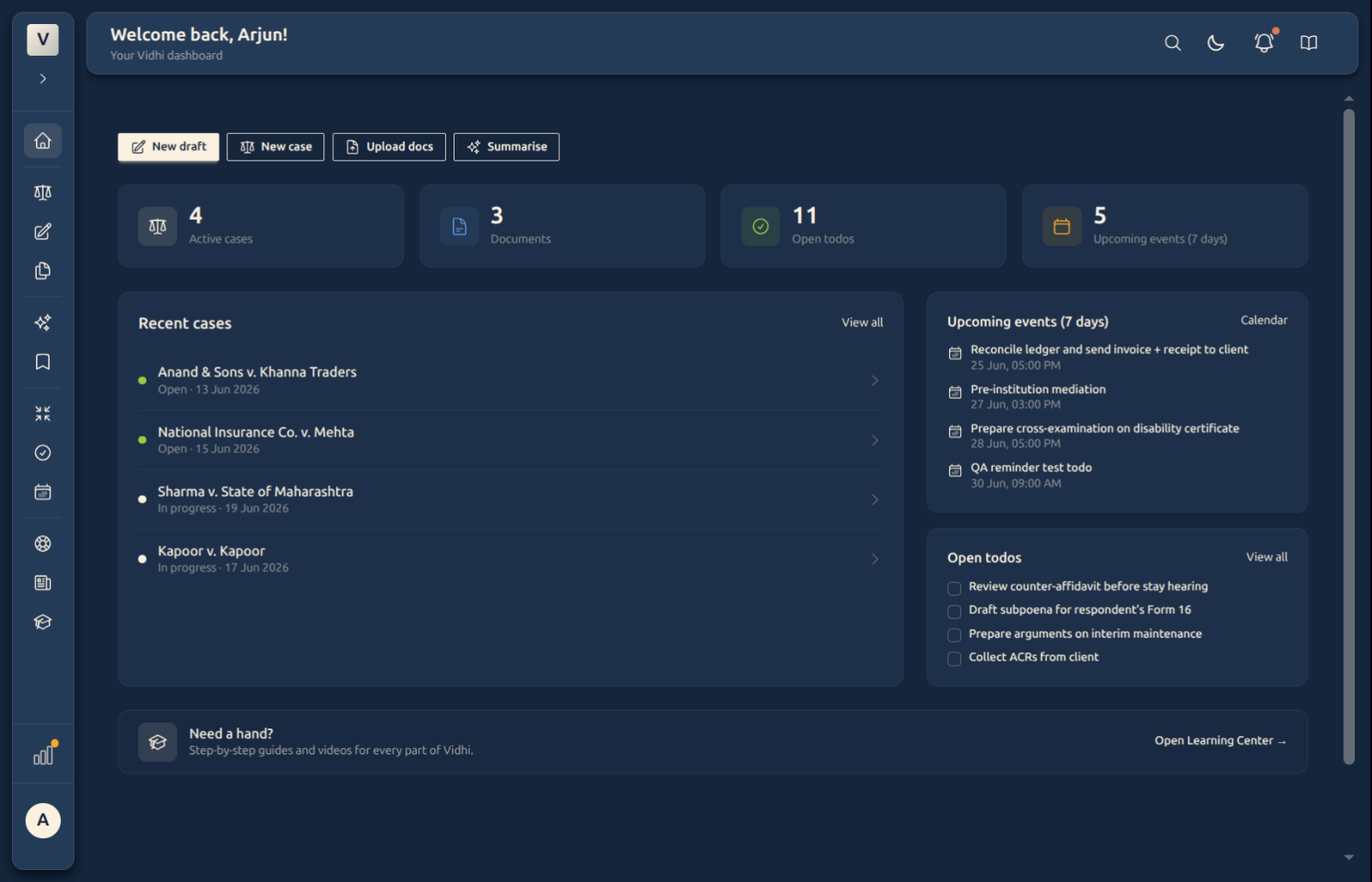Open the support lifebuoy icon in sidebar
Viewport: 1372px width, 882px height.
(43, 544)
